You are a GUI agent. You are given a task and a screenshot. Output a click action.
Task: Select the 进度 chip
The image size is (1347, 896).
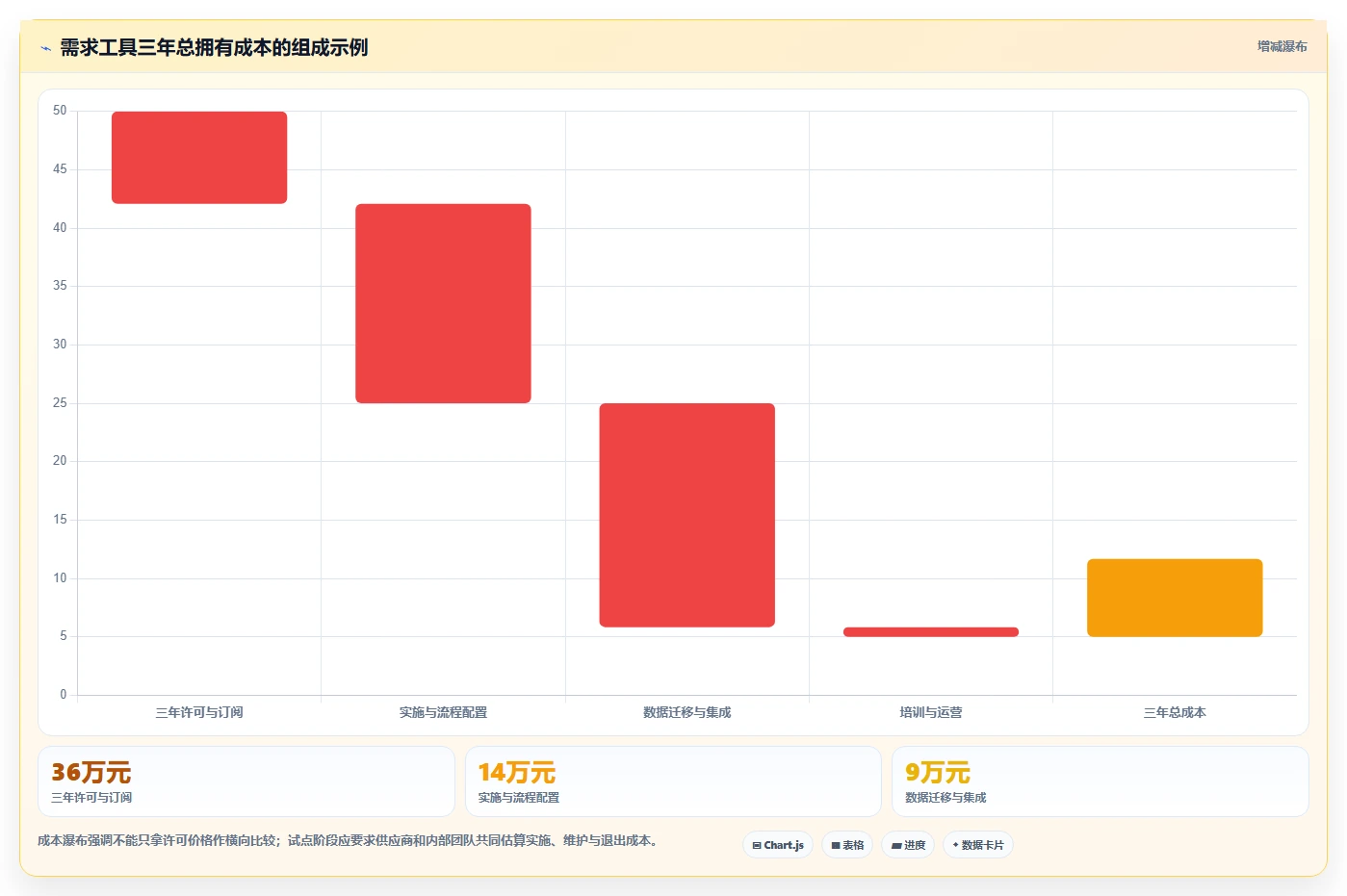click(908, 845)
